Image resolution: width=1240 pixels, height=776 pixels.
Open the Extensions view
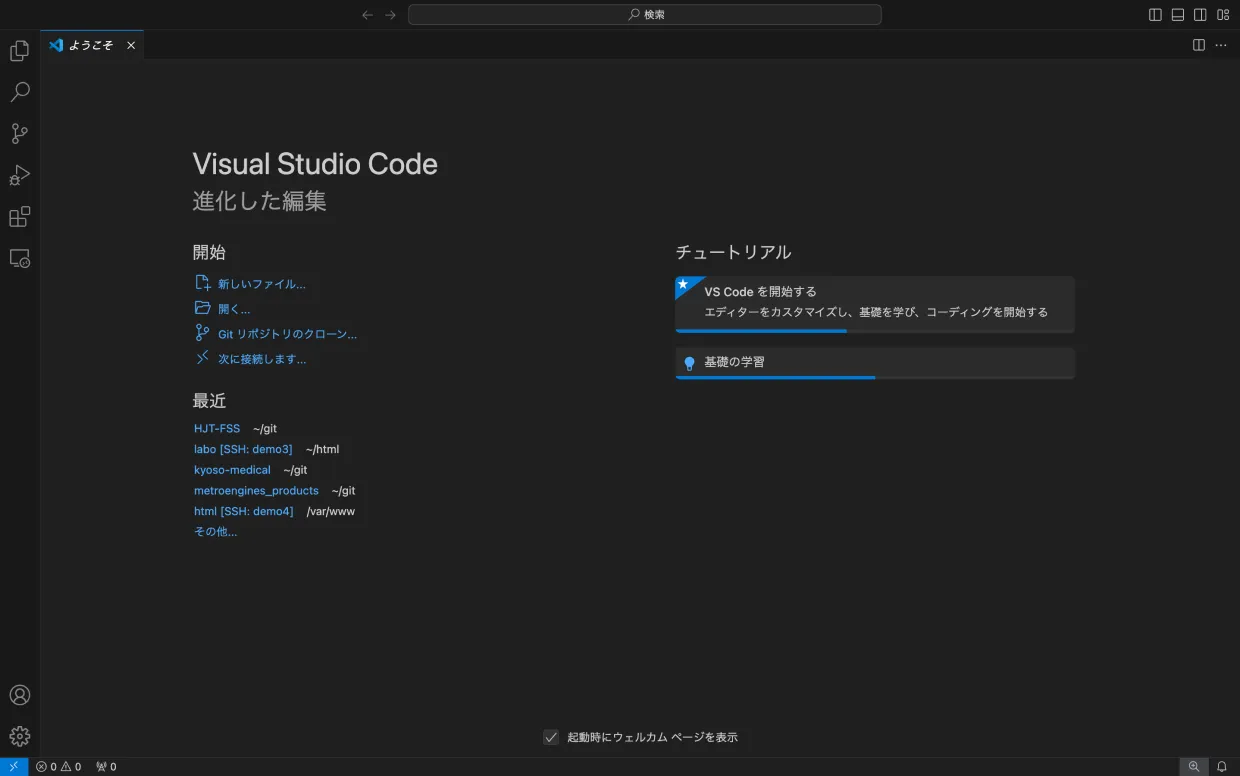[x=20, y=217]
